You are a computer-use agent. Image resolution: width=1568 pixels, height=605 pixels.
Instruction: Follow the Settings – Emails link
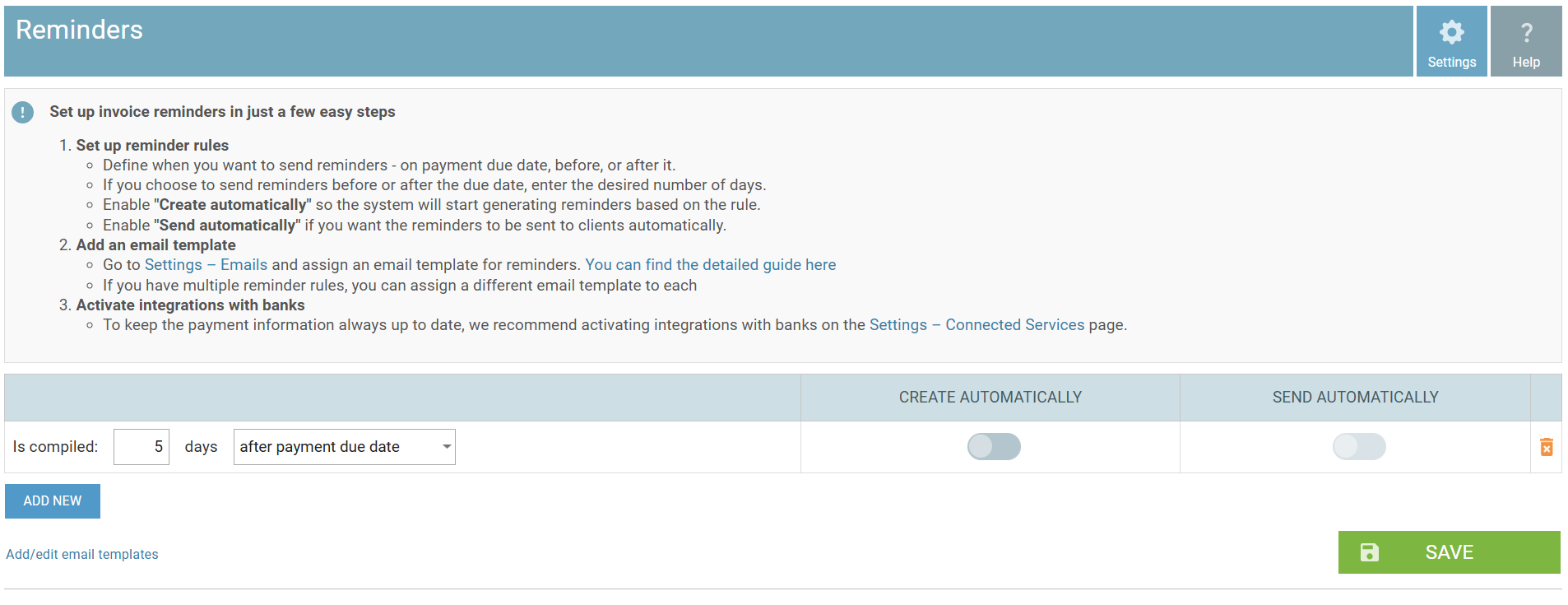pyautogui.click(x=206, y=265)
